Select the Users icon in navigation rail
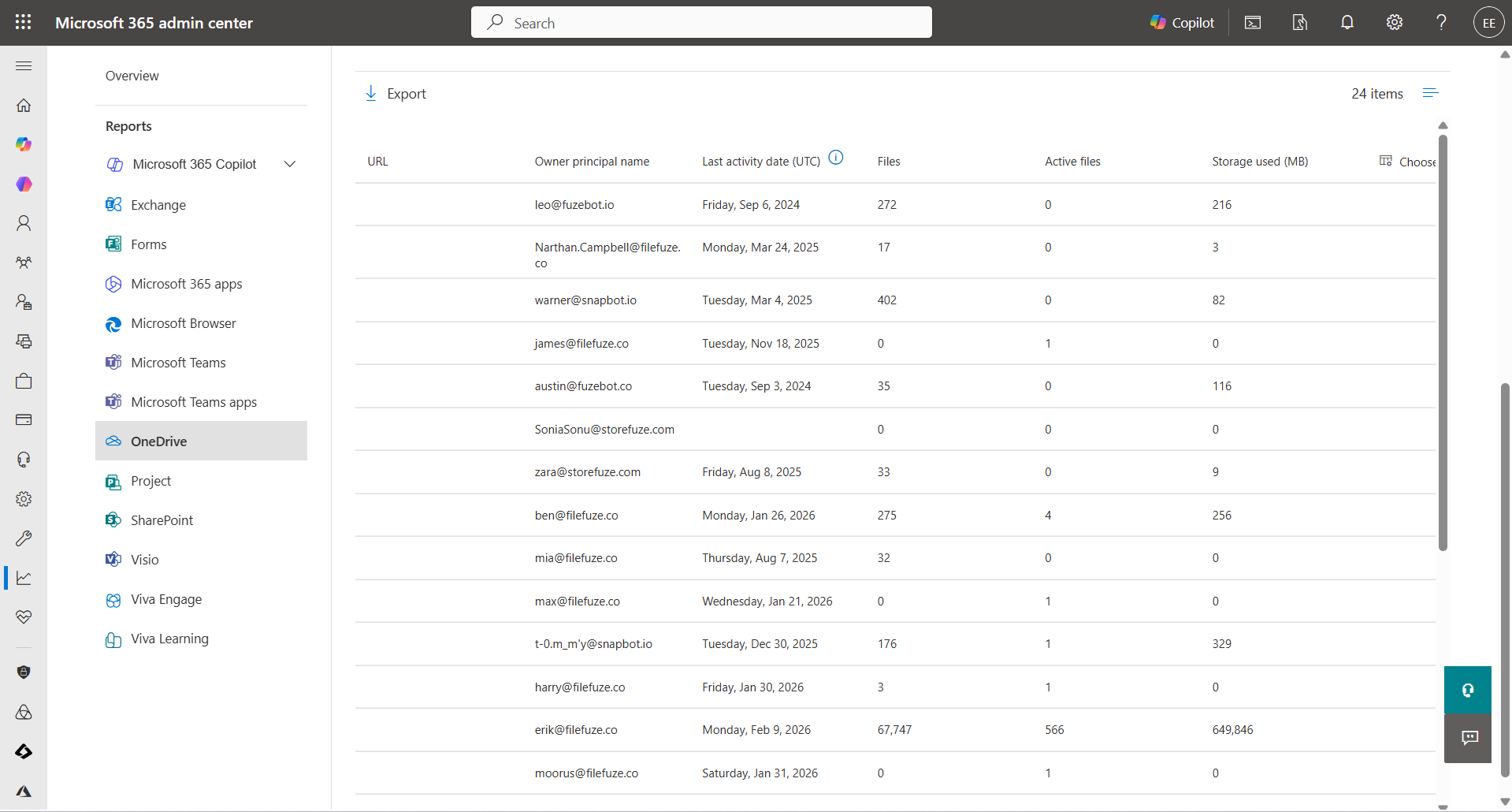 pyautogui.click(x=24, y=223)
